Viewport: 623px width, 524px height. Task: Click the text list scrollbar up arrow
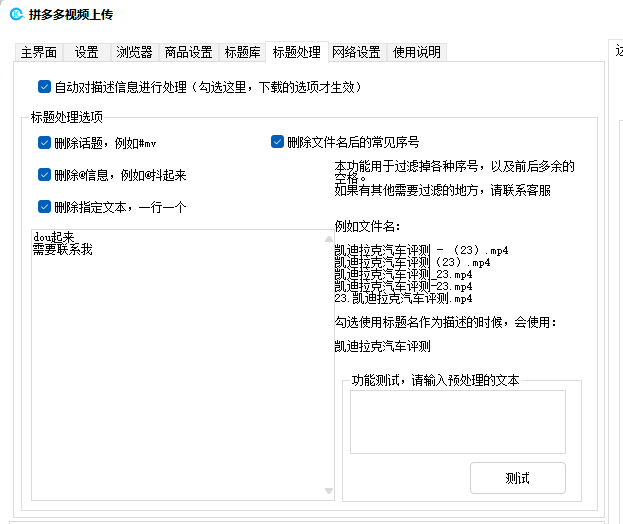pos(329,238)
